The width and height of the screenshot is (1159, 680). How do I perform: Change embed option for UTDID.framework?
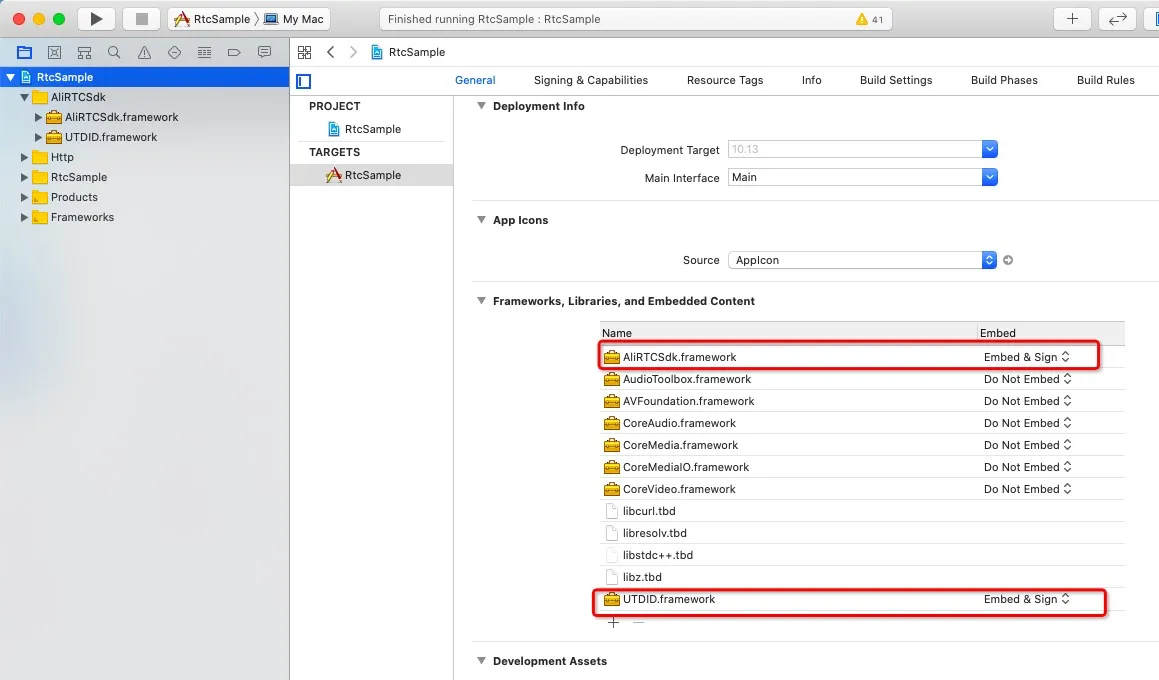click(x=1027, y=599)
